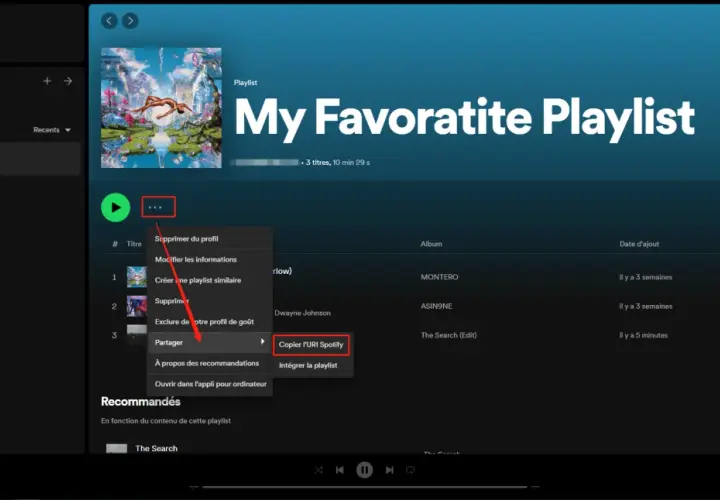Click the Date d'ajout column header

[x=639, y=244]
